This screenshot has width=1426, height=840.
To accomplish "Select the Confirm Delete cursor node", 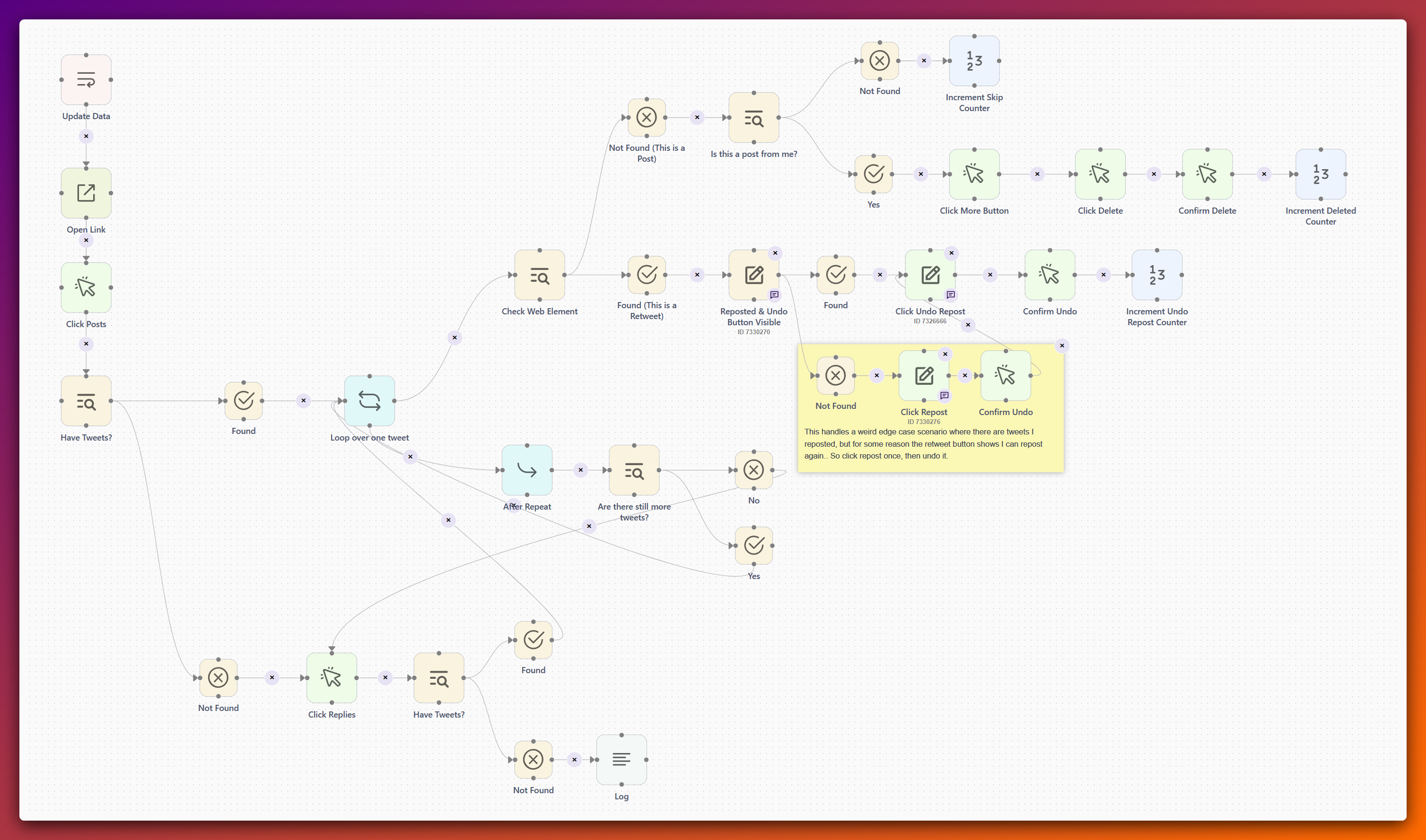I will click(1207, 174).
